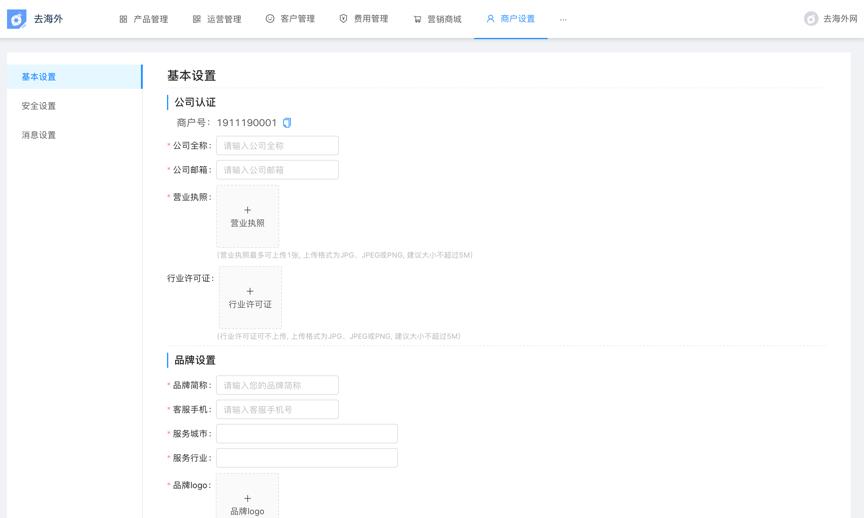
Task: Click the 去海外 logo icon
Action: coord(17,19)
